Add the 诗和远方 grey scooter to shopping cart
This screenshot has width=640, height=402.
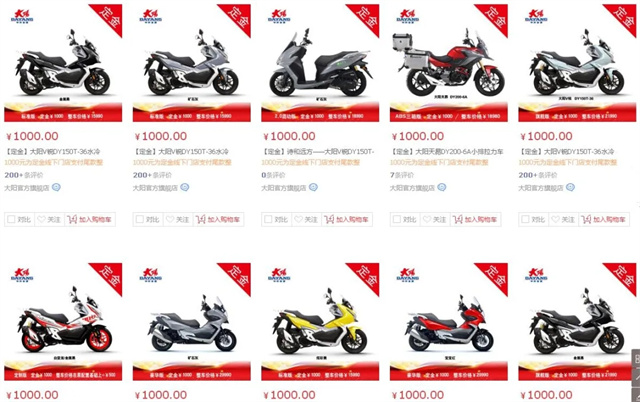click(347, 220)
